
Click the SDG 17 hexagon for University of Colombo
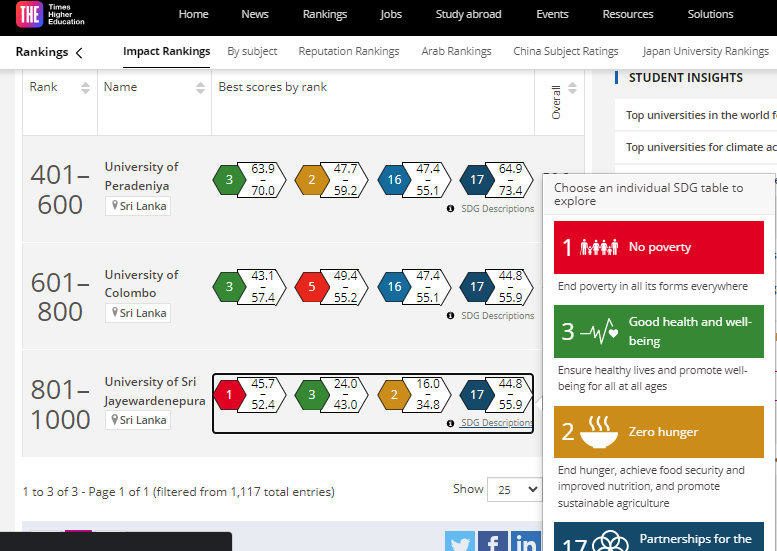click(x=477, y=286)
